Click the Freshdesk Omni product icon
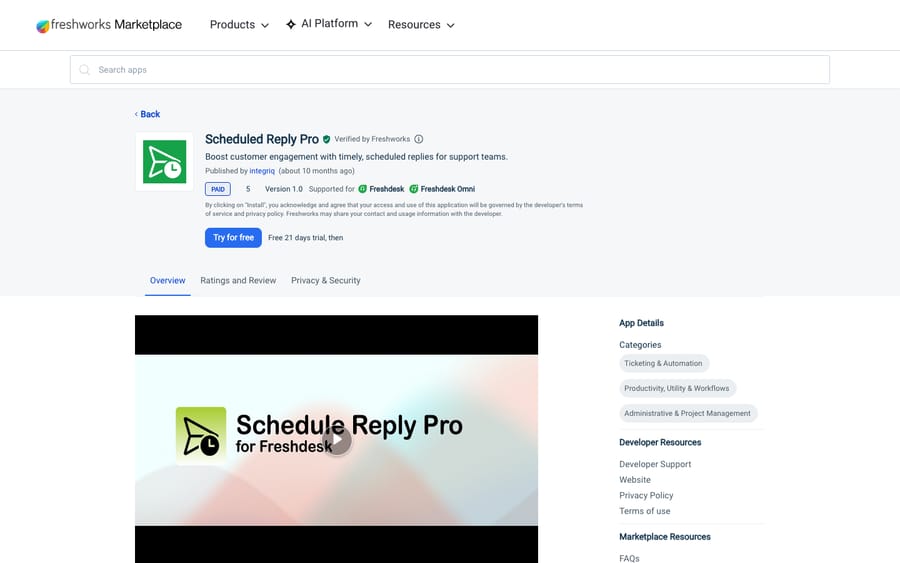The width and height of the screenshot is (900, 563). point(414,189)
